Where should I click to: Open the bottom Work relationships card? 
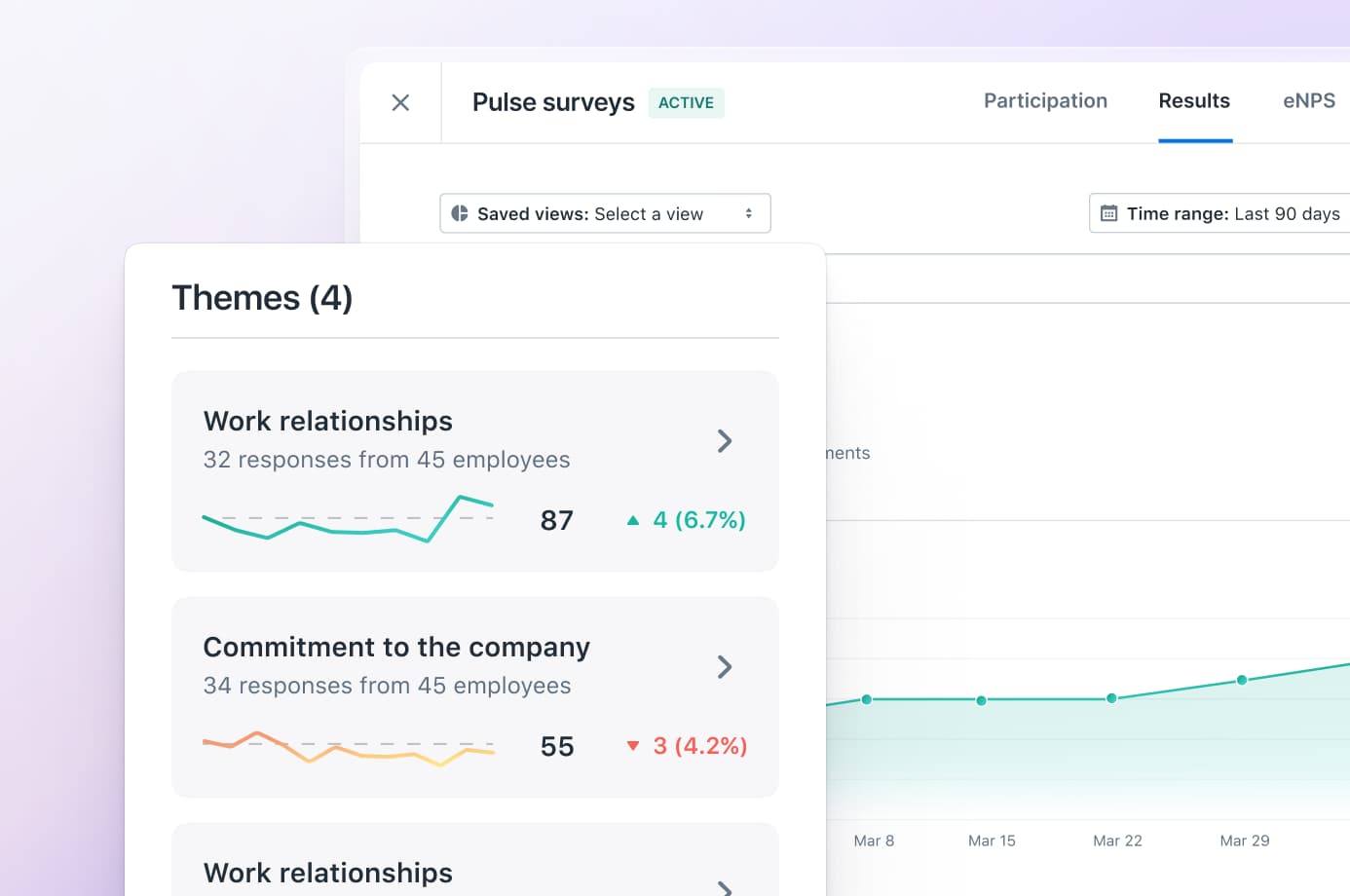pos(475,860)
